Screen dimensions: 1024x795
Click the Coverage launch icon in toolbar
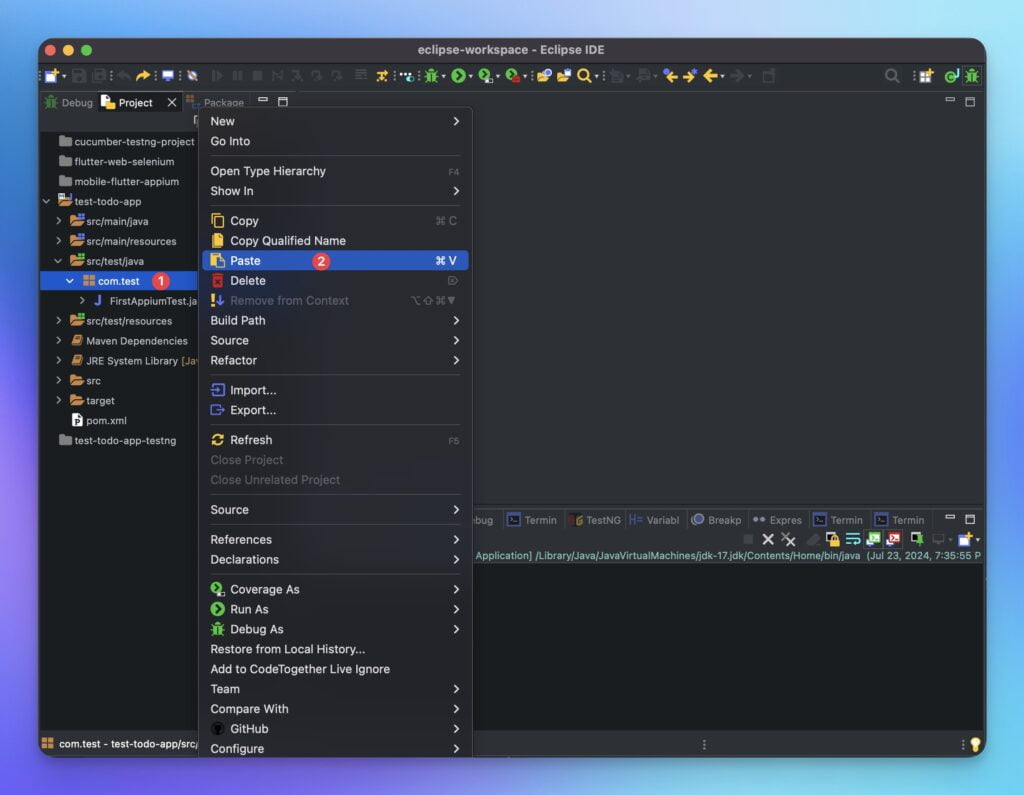[485, 76]
